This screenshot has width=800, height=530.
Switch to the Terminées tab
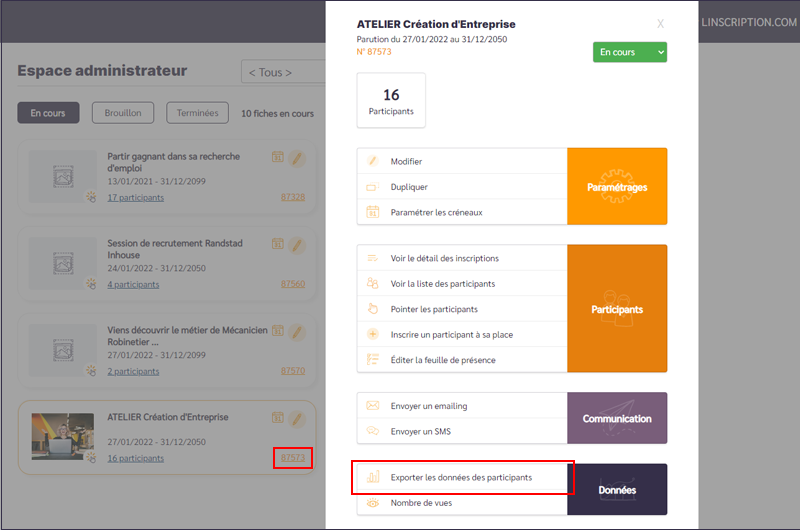[x=197, y=113]
